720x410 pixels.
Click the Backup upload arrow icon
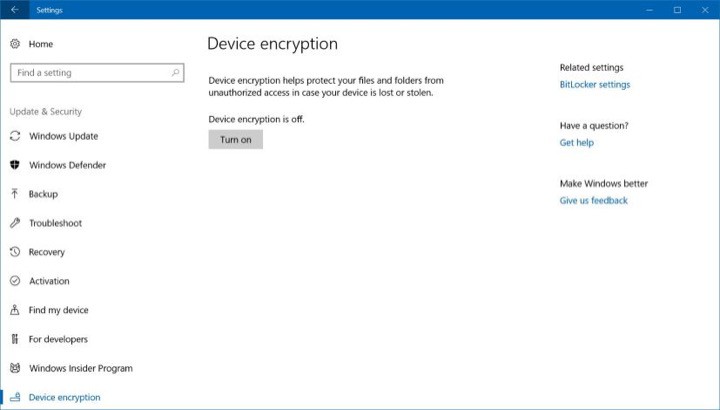(15, 194)
